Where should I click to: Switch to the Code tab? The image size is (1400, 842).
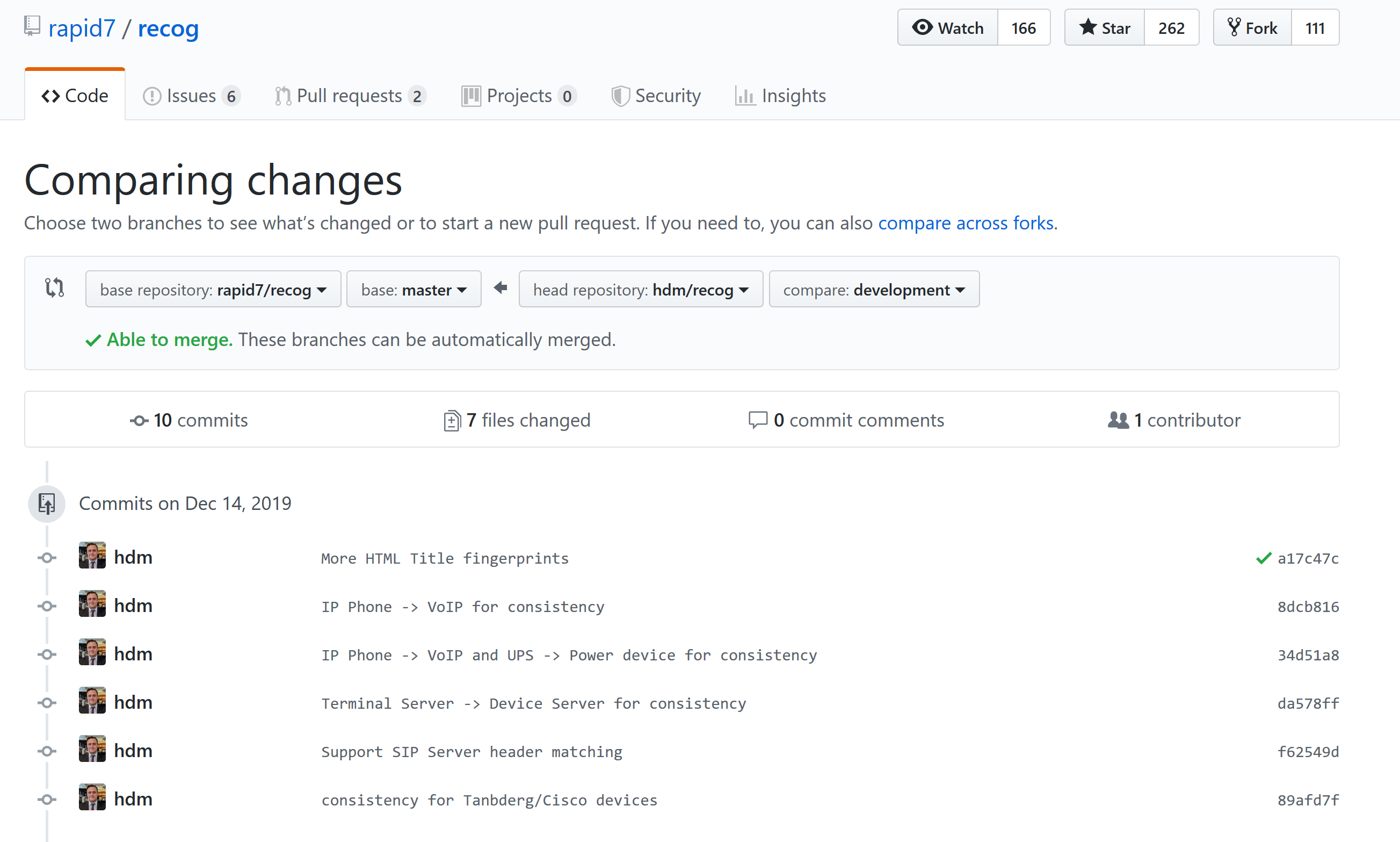coord(74,95)
